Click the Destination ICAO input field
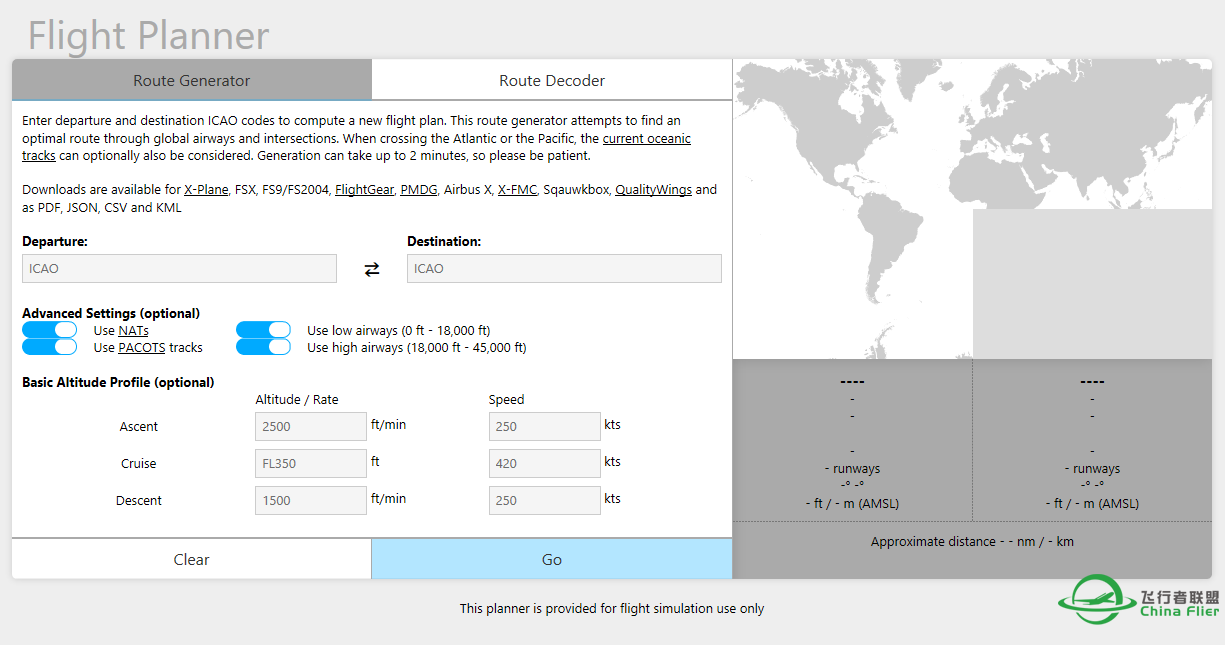Screen dimensions: 1225x645 click(564, 269)
